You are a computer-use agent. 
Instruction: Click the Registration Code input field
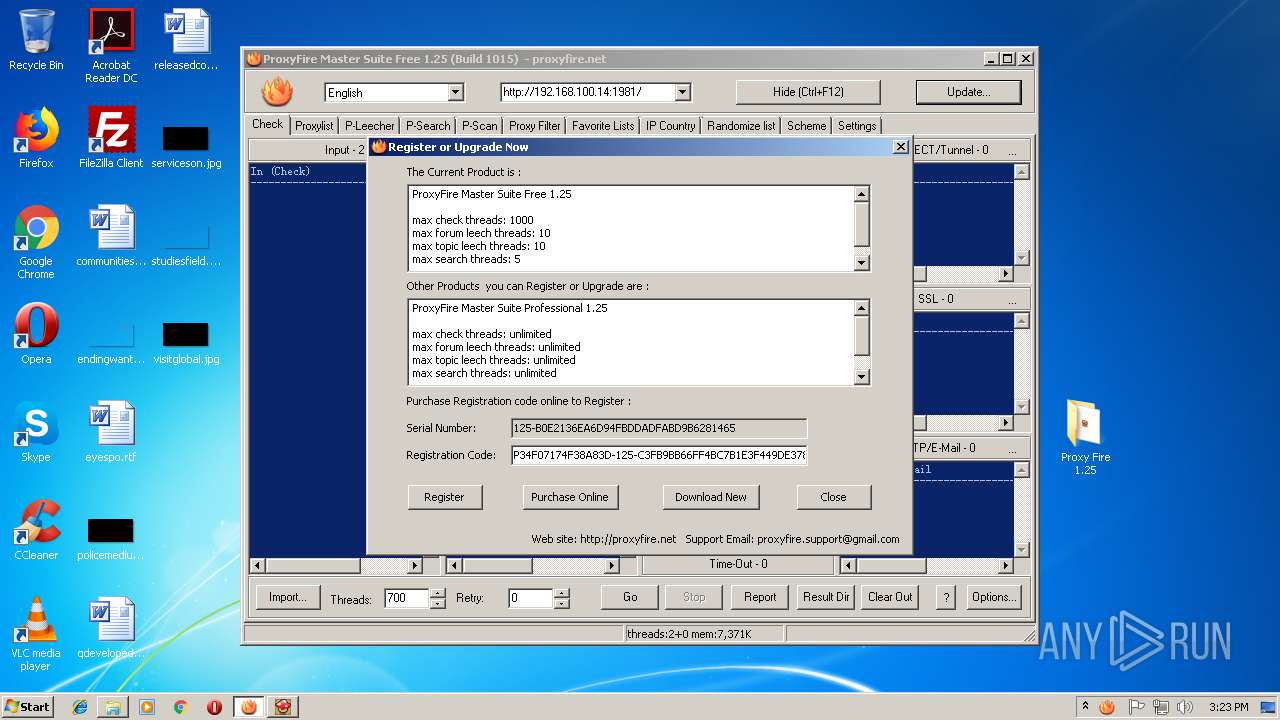point(659,455)
